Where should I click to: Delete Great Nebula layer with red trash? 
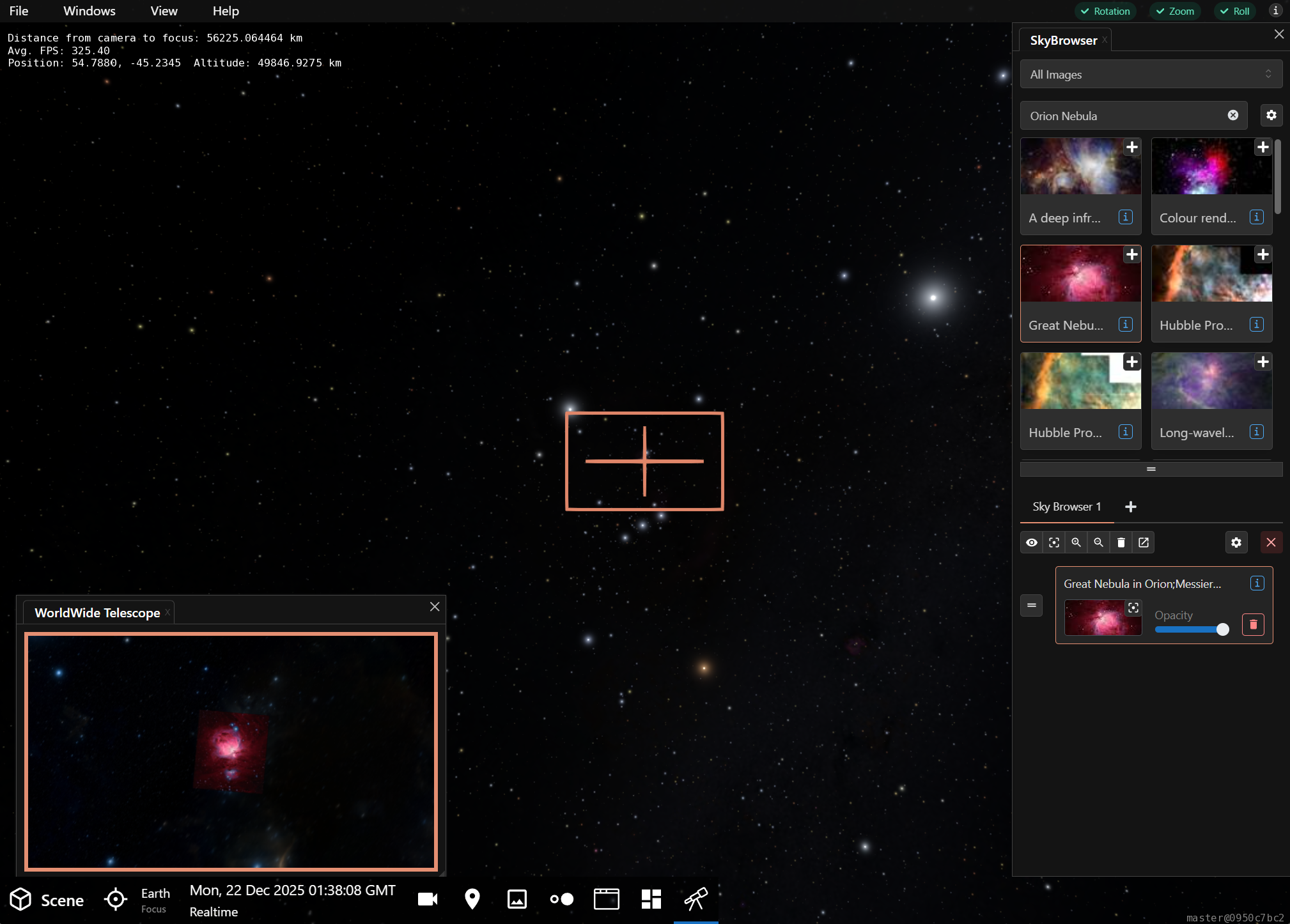[x=1253, y=624]
